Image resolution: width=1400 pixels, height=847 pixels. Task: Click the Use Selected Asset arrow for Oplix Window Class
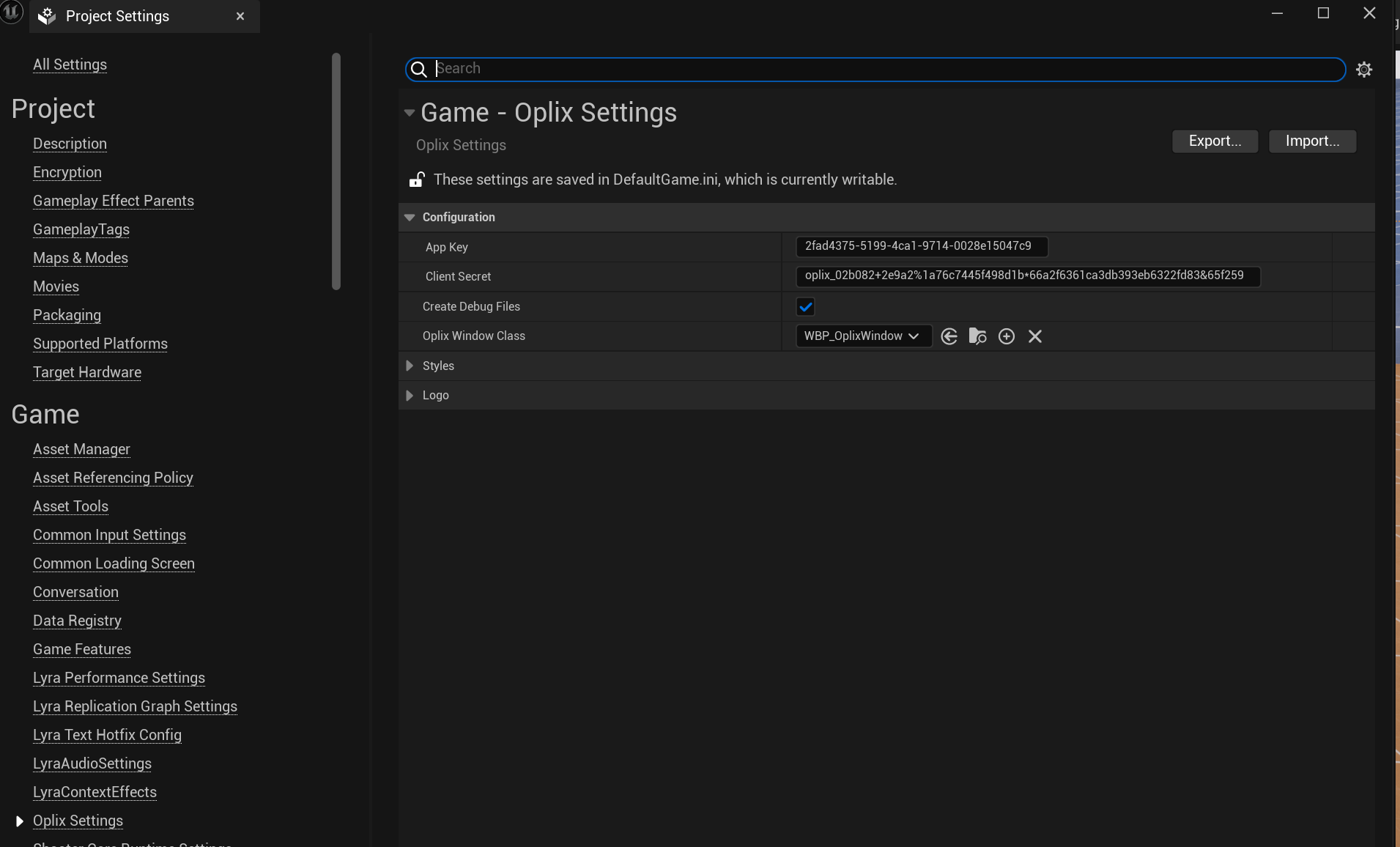coord(949,336)
